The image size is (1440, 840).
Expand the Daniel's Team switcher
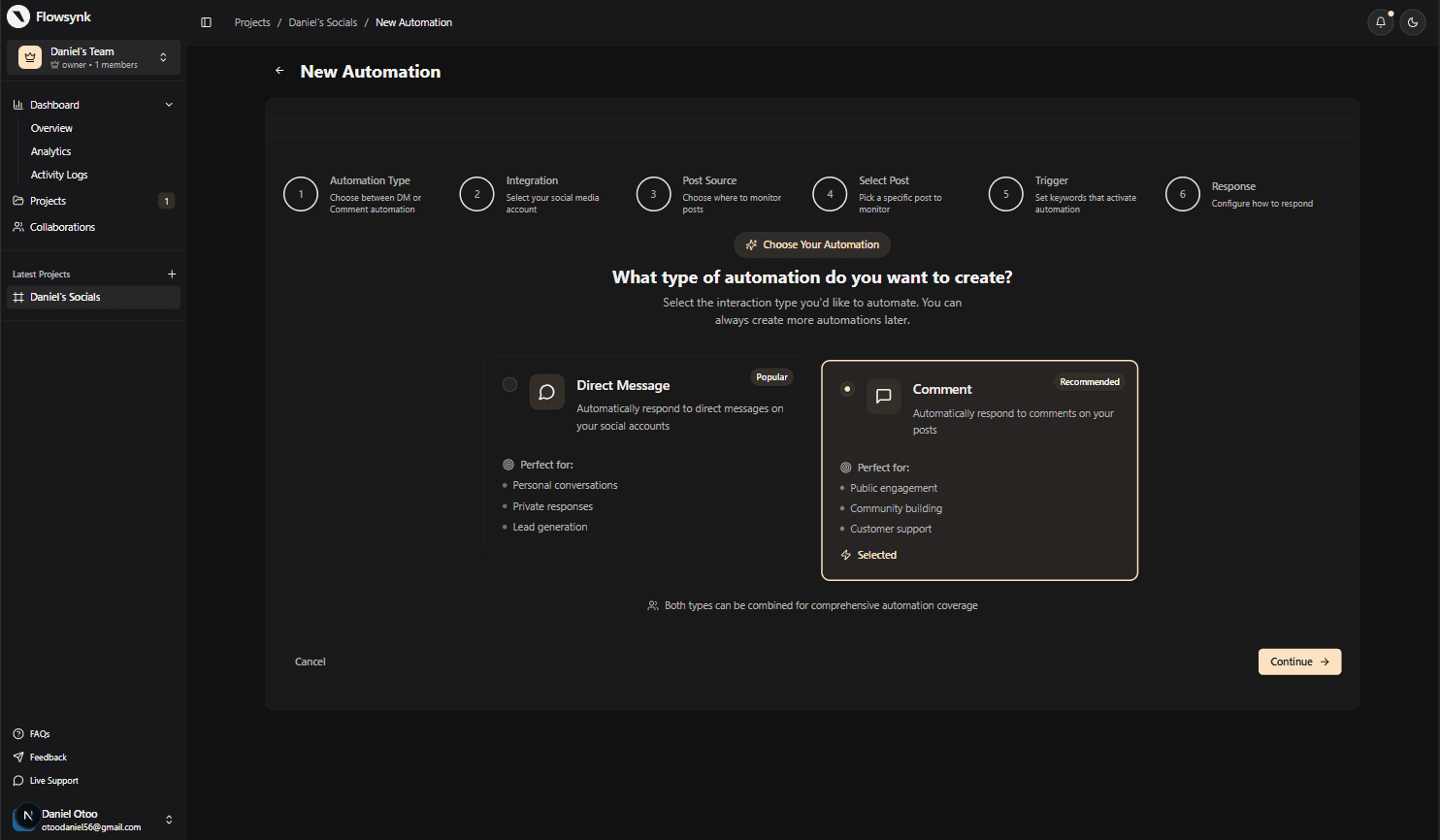(x=165, y=56)
